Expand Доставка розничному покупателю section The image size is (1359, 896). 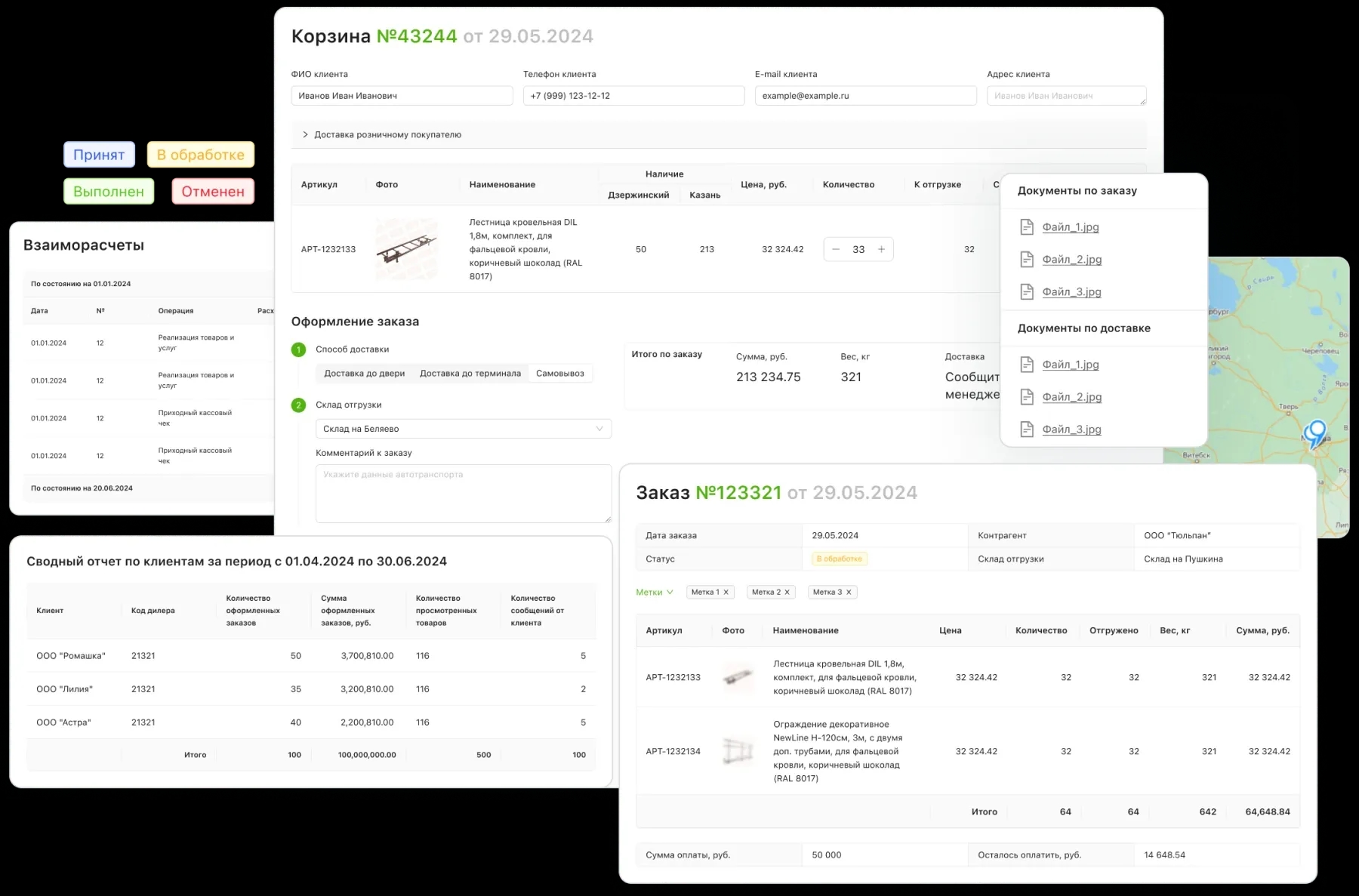pos(719,134)
